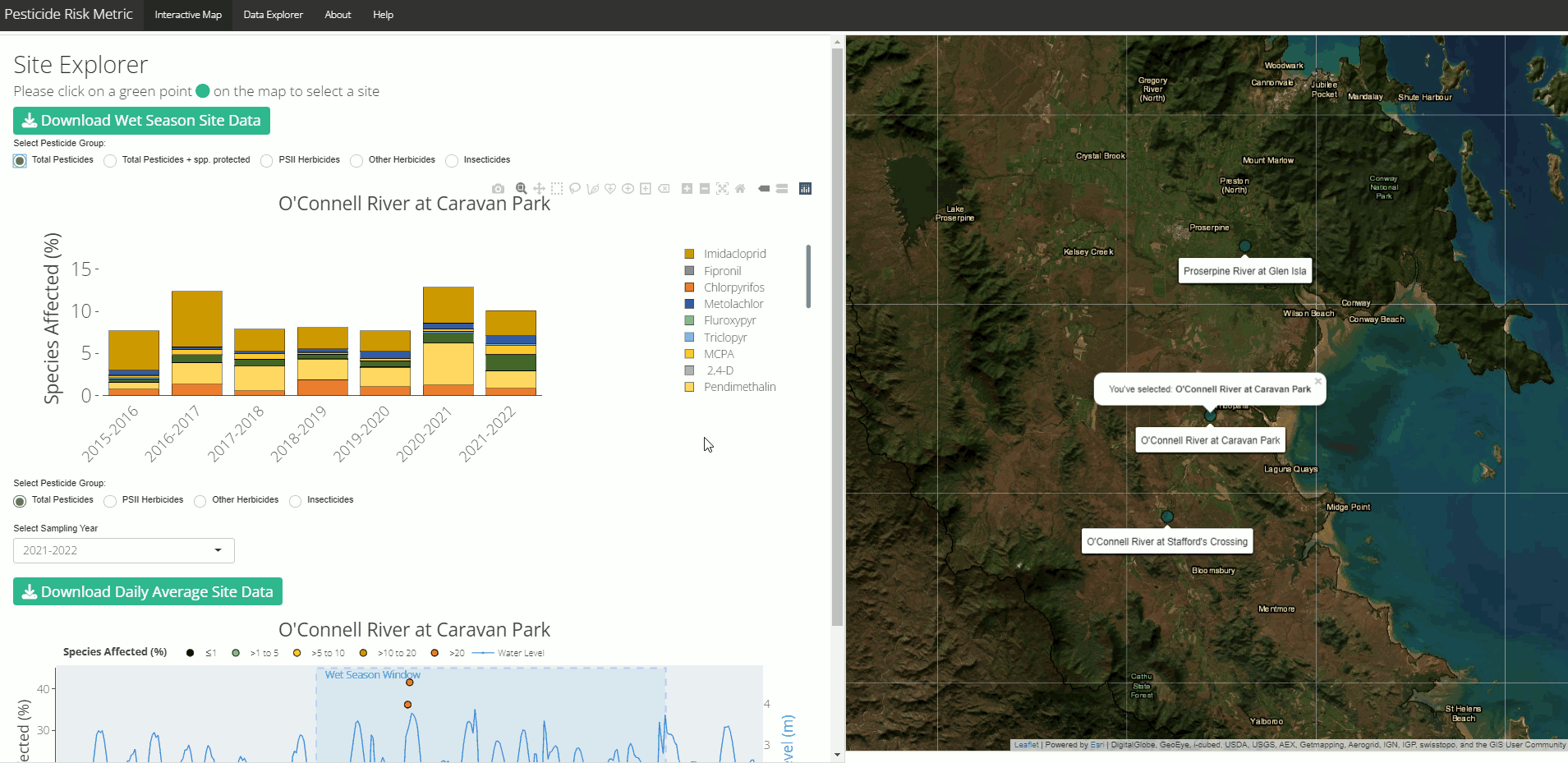Image resolution: width=1568 pixels, height=763 pixels.
Task: Close the 'You've selected' map popup
Action: point(1318,381)
